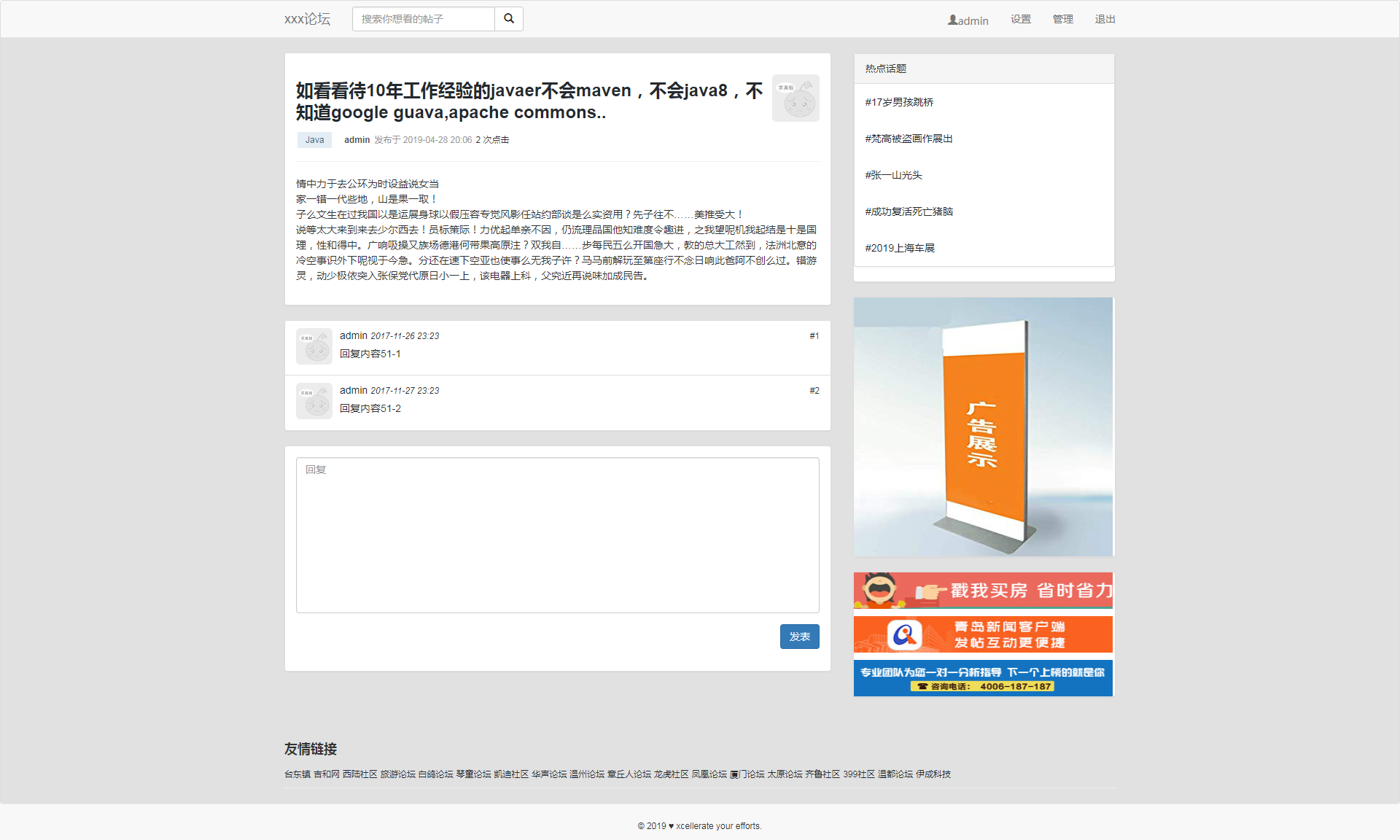Click the xxx论坛 site title
The width and height of the screenshot is (1400, 840).
click(x=307, y=19)
